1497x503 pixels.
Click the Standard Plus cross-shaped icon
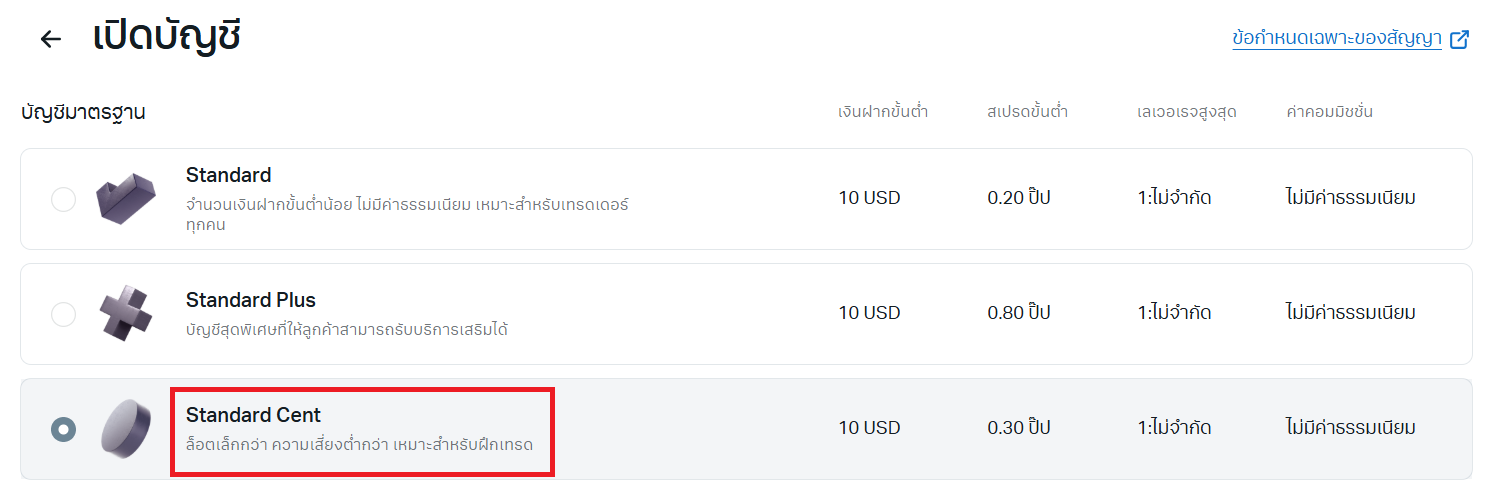[126, 314]
